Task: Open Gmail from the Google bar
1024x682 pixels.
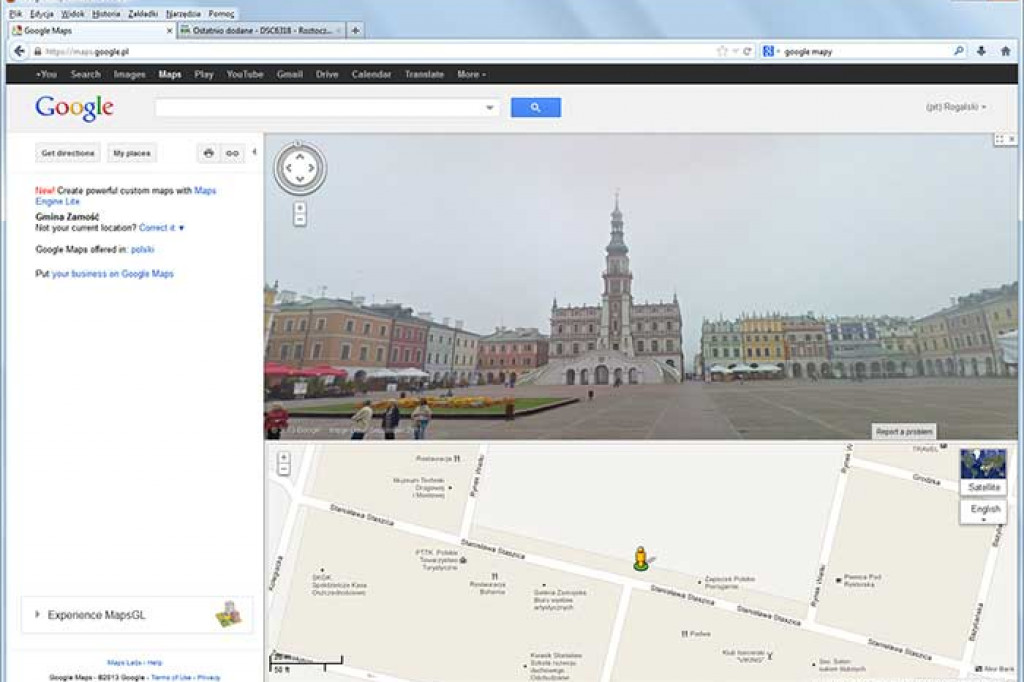Action: (x=289, y=74)
